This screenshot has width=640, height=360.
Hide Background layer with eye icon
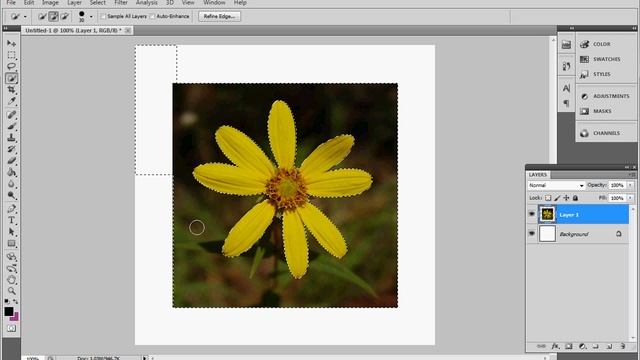click(531, 233)
